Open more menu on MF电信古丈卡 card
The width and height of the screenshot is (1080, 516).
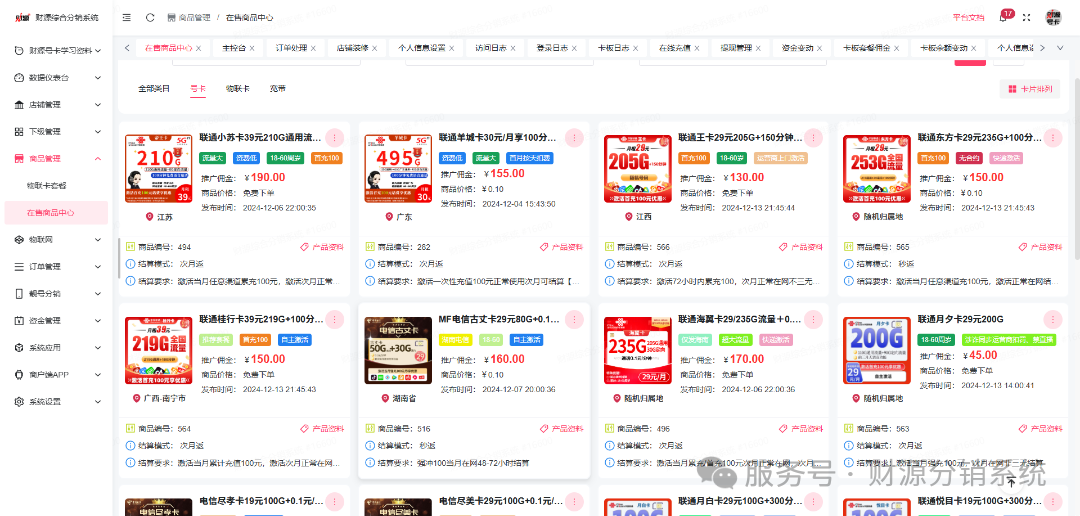pos(574,320)
